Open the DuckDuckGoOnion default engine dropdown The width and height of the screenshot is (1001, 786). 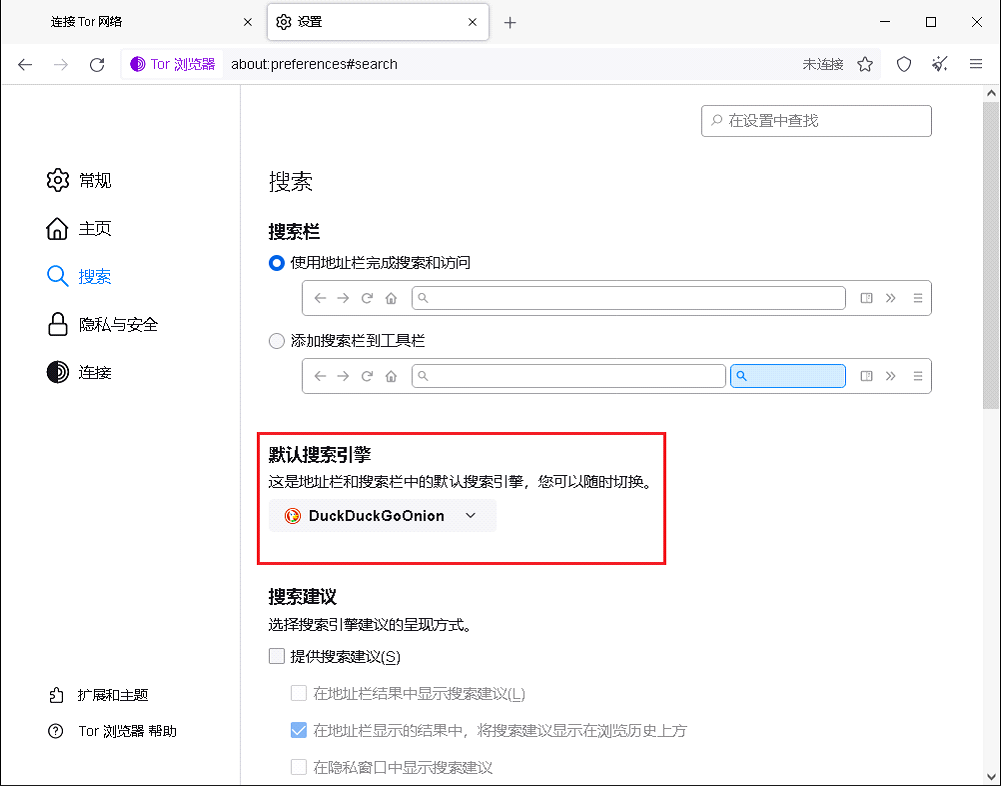(x=382, y=516)
